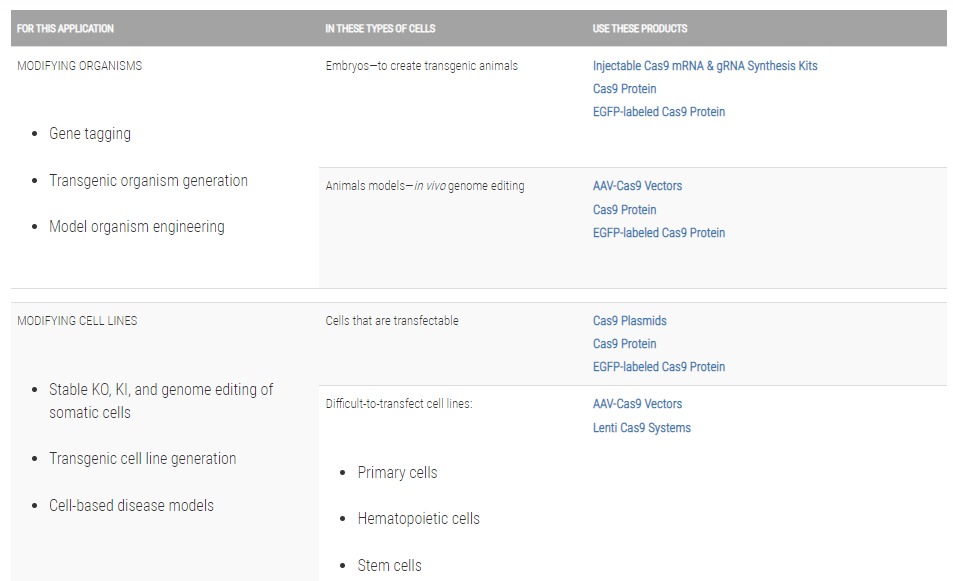Image resolution: width=953 pixels, height=581 pixels.
Task: Open EGFP-labeled Cas9 Protein for transfectable cells
Action: pyautogui.click(x=658, y=367)
